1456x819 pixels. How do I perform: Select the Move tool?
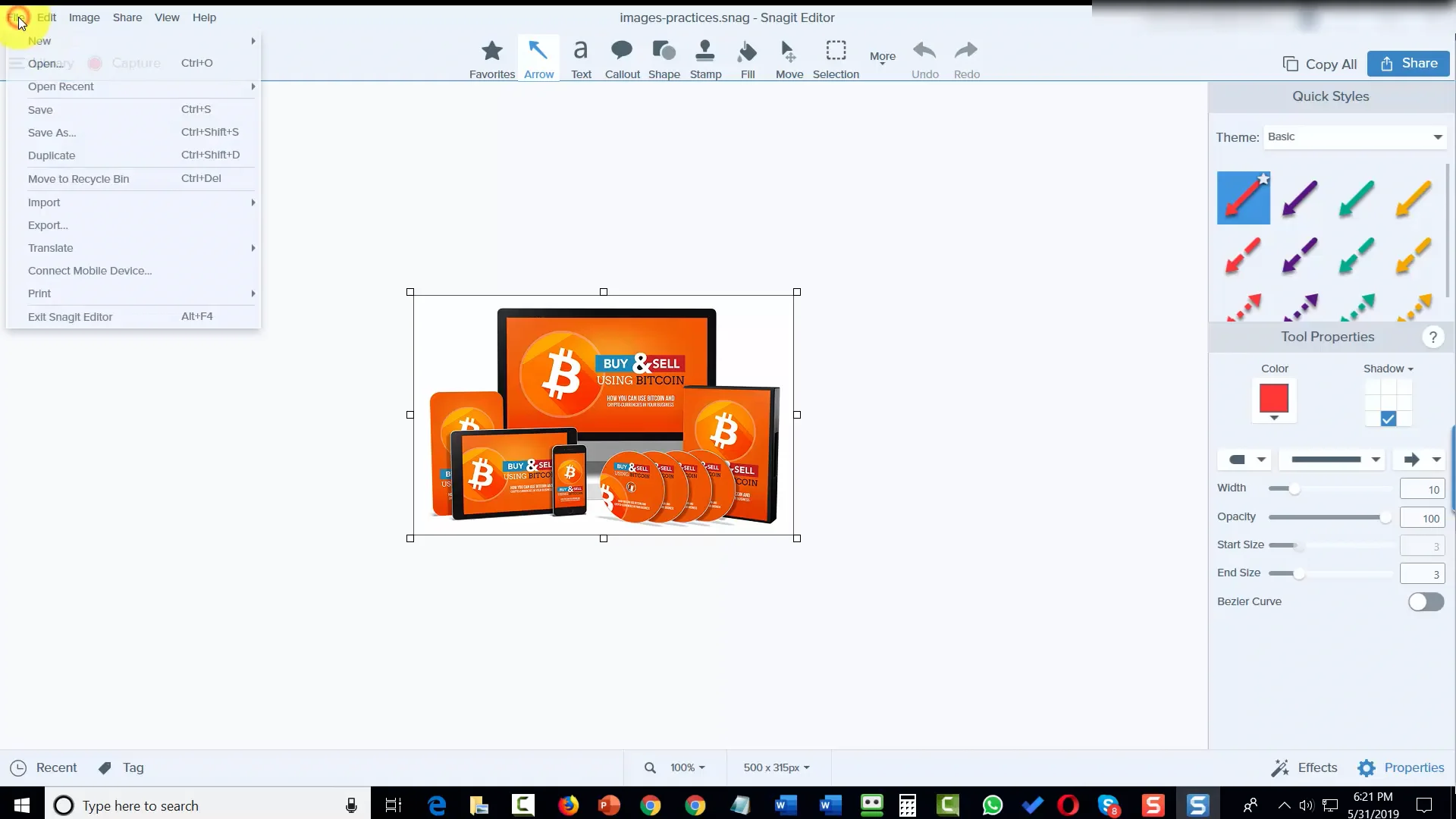[789, 59]
